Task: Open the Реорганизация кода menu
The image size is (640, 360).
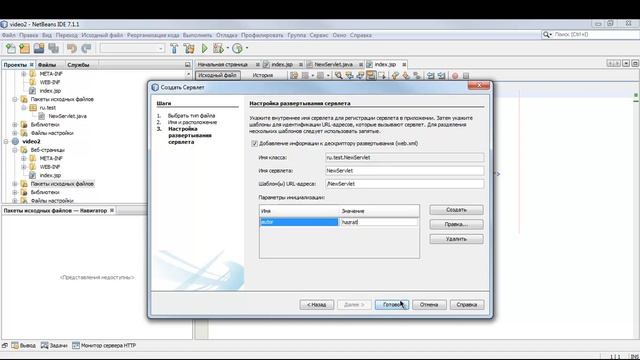Action: coord(153,35)
